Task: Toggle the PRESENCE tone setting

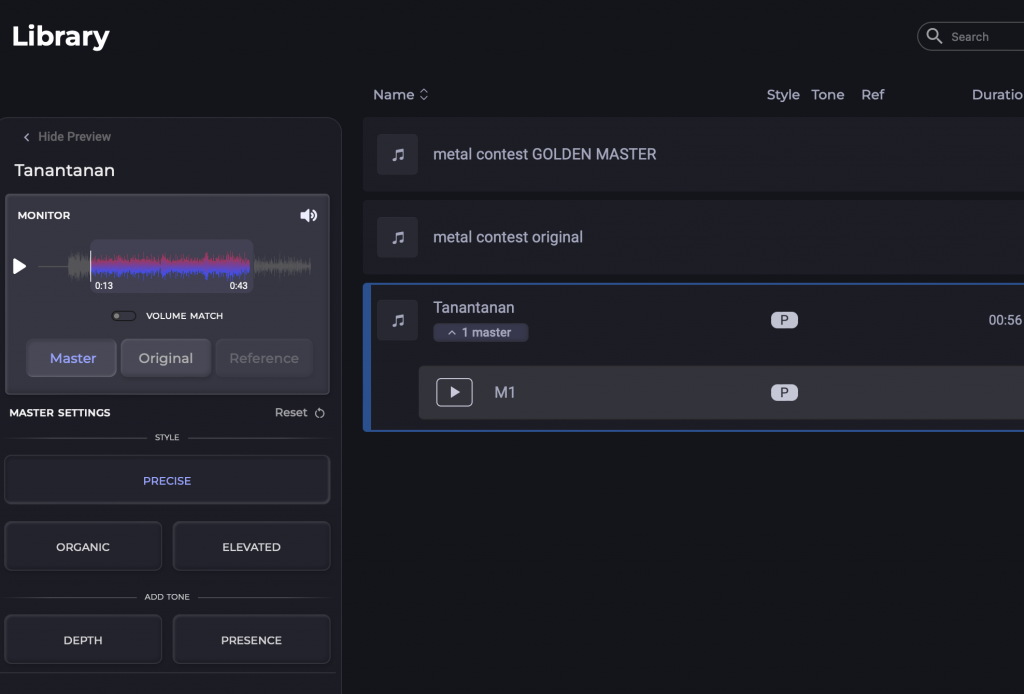Action: pyautogui.click(x=251, y=639)
